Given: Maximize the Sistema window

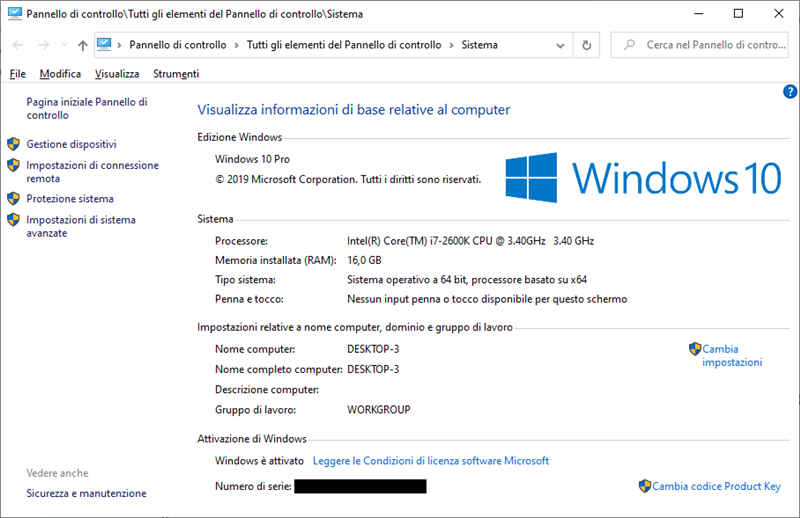Looking at the screenshot, I should pos(738,14).
